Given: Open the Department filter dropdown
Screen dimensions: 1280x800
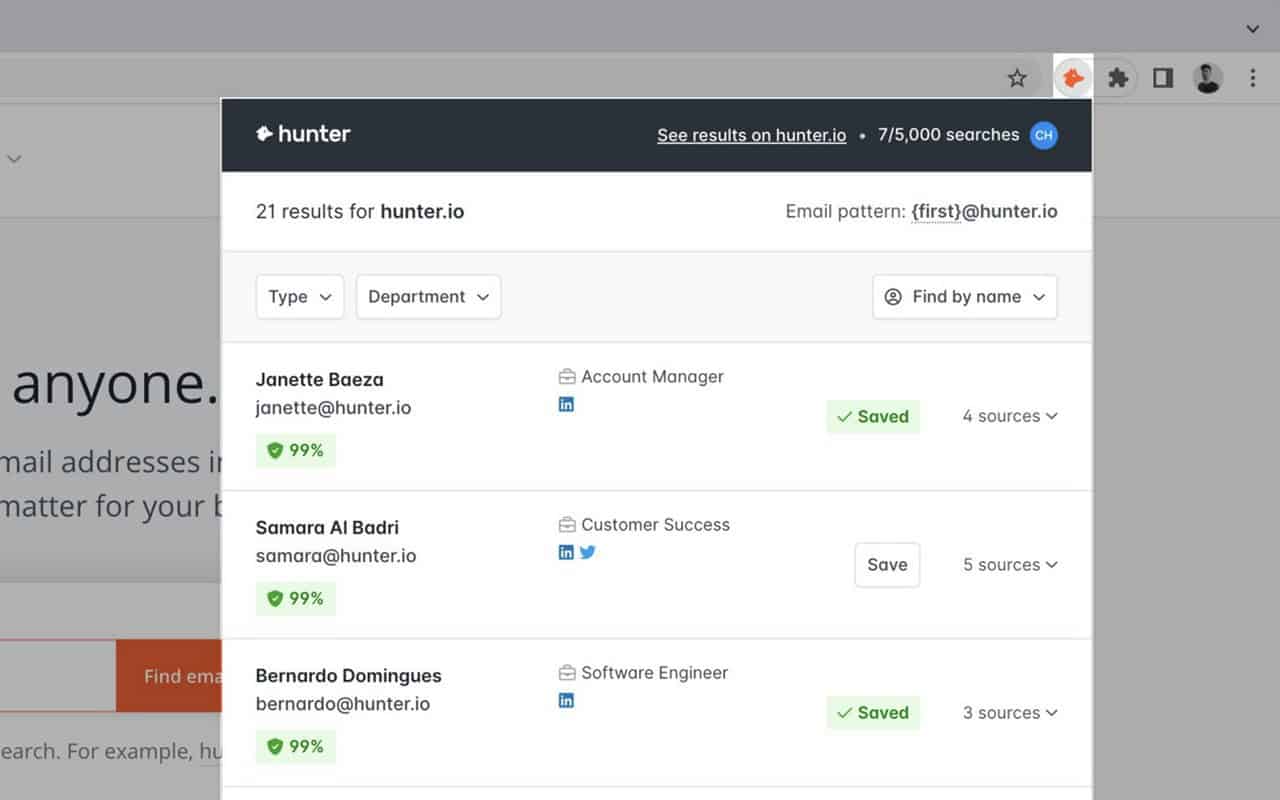Looking at the screenshot, I should pyautogui.click(x=428, y=296).
